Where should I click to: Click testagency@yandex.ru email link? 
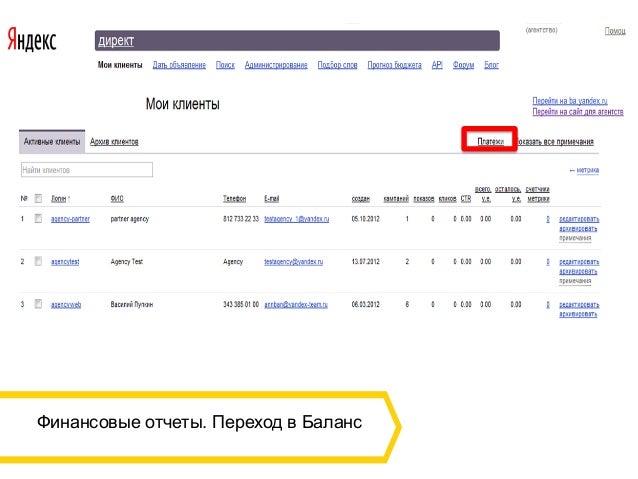coord(293,262)
